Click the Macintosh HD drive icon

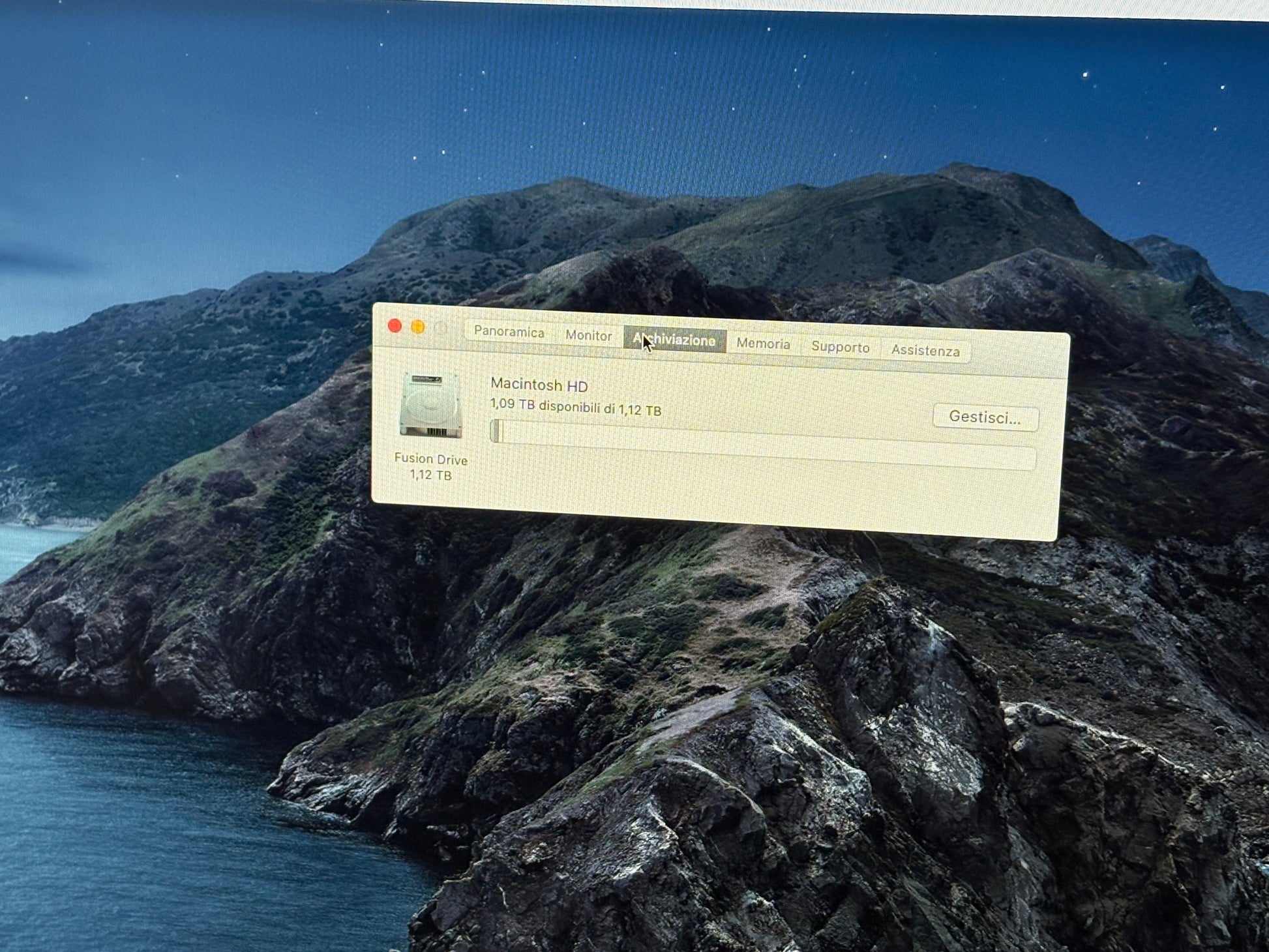click(430, 405)
